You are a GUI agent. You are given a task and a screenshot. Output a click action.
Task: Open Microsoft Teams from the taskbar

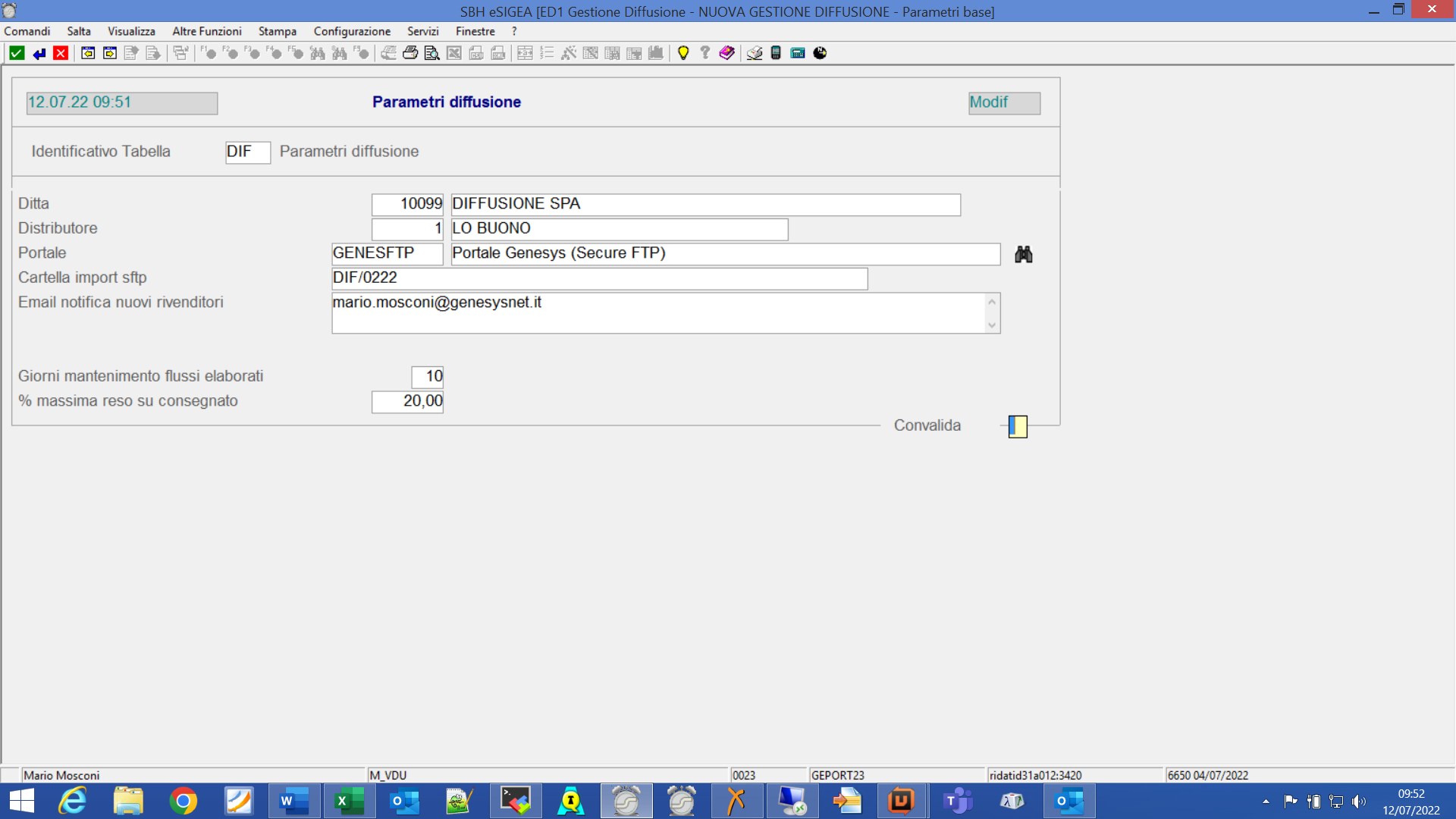pyautogui.click(x=957, y=801)
